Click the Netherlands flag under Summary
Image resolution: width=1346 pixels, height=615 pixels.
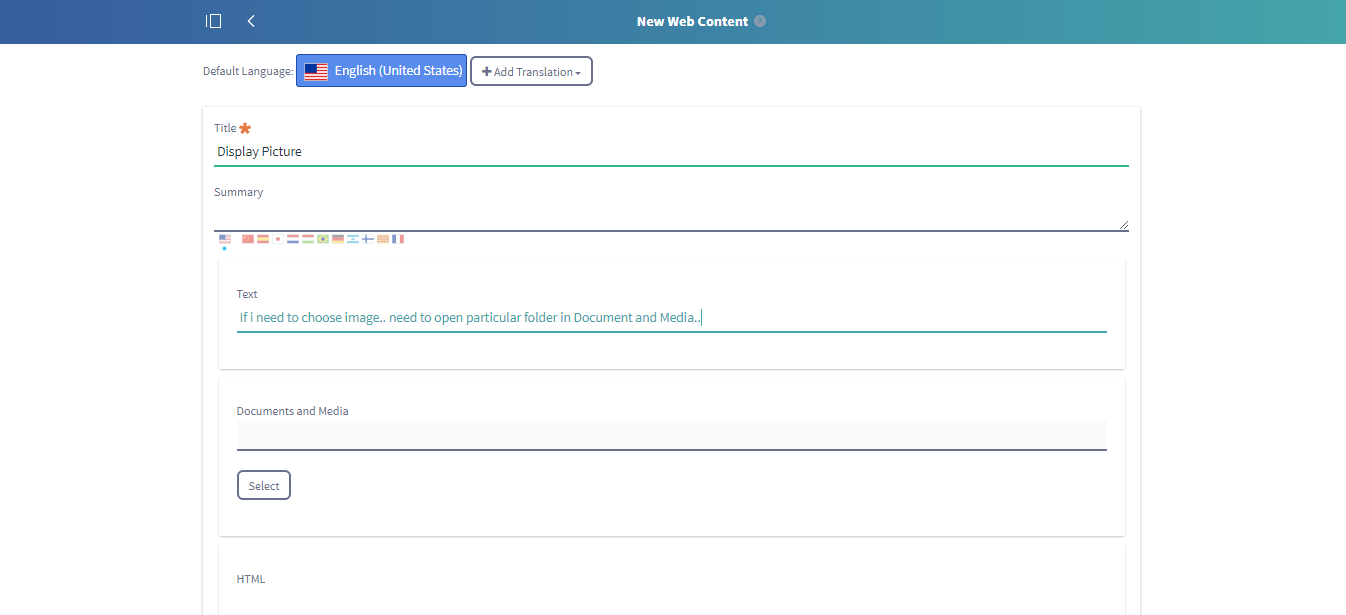pyautogui.click(x=293, y=239)
